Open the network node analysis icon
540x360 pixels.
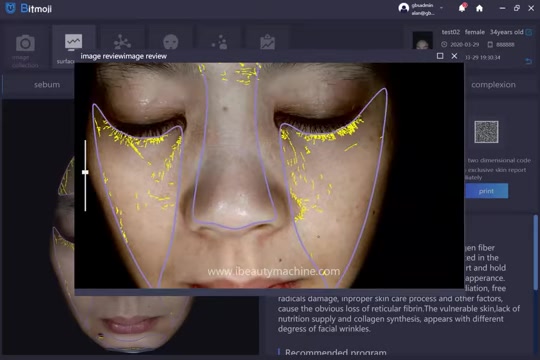pos(122,42)
